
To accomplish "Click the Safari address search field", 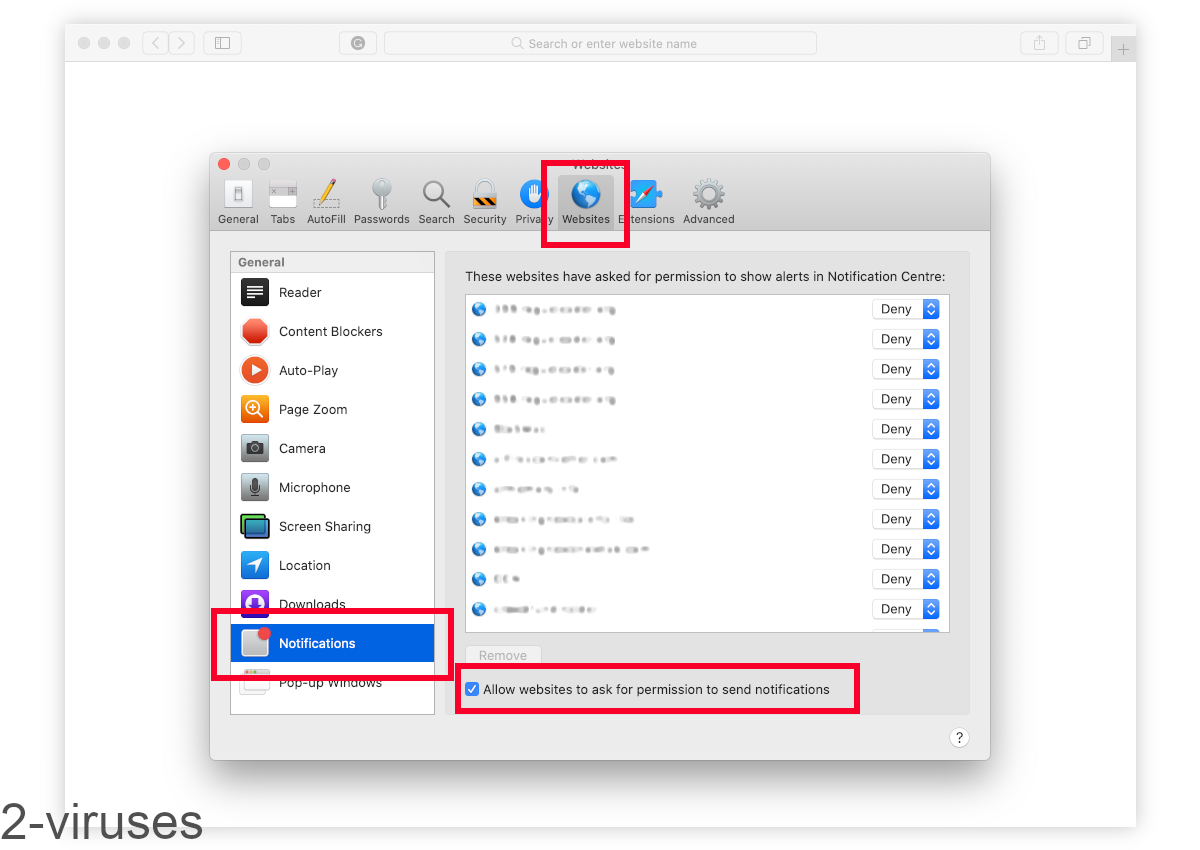I will pos(600,43).
